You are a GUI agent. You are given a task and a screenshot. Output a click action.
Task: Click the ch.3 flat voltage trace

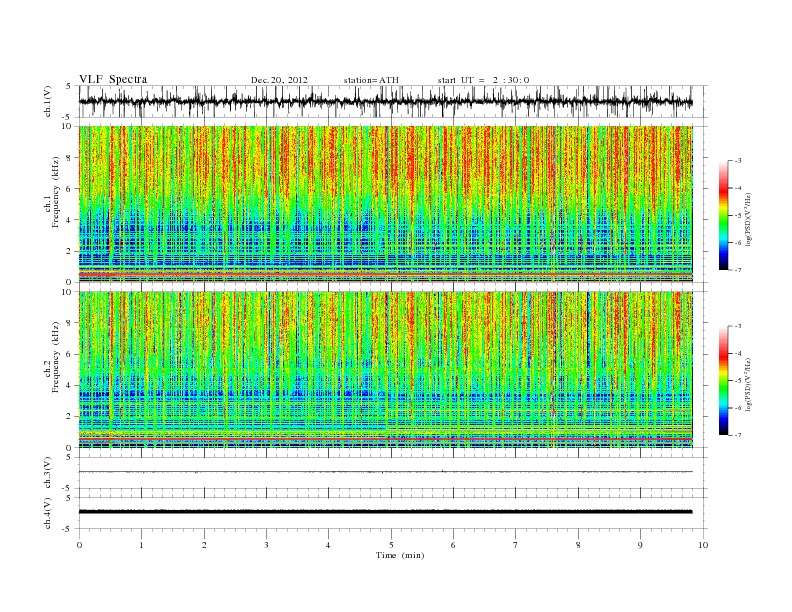click(x=385, y=472)
